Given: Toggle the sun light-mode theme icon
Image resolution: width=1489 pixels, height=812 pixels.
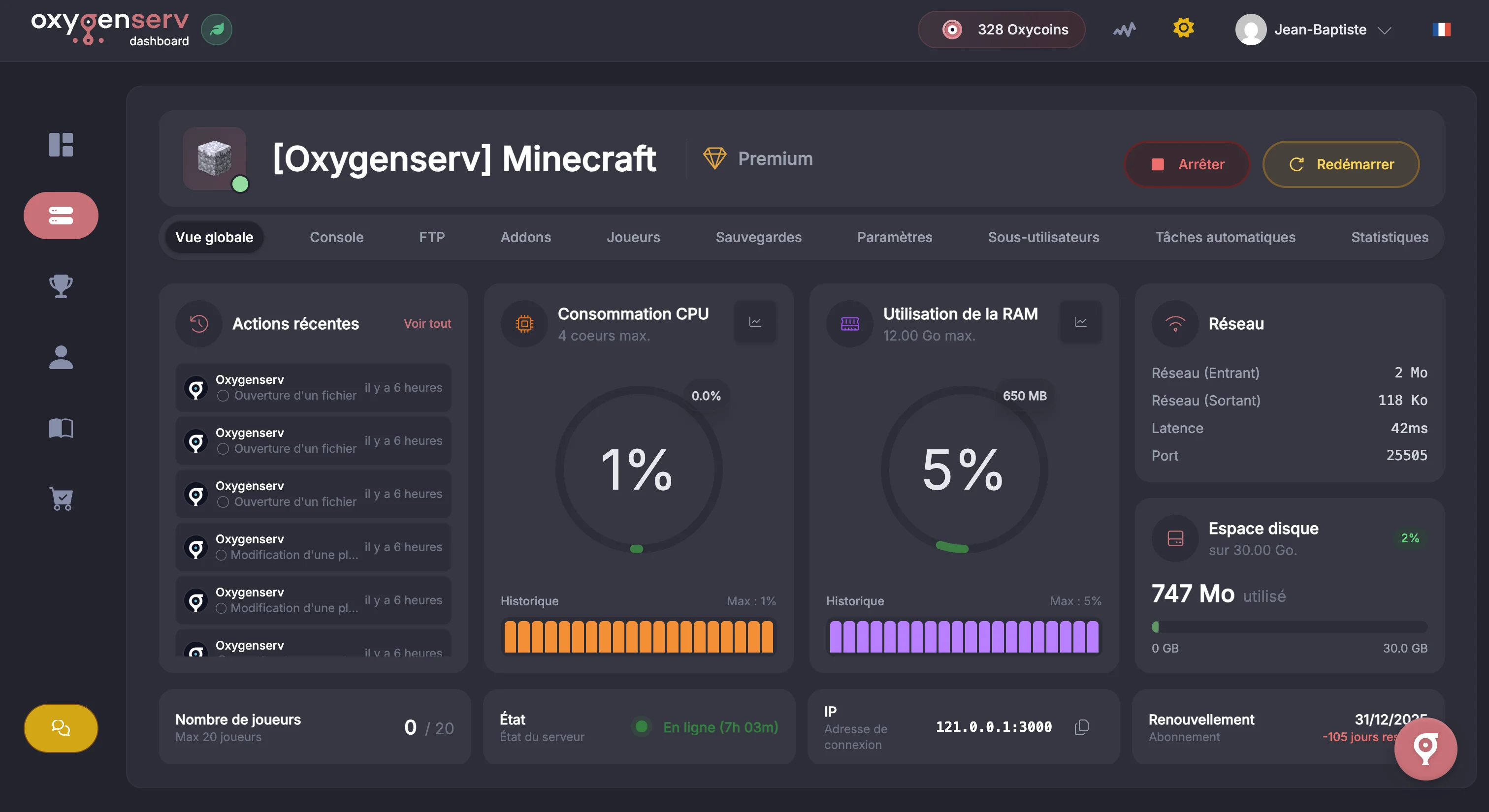Looking at the screenshot, I should 1183,29.
